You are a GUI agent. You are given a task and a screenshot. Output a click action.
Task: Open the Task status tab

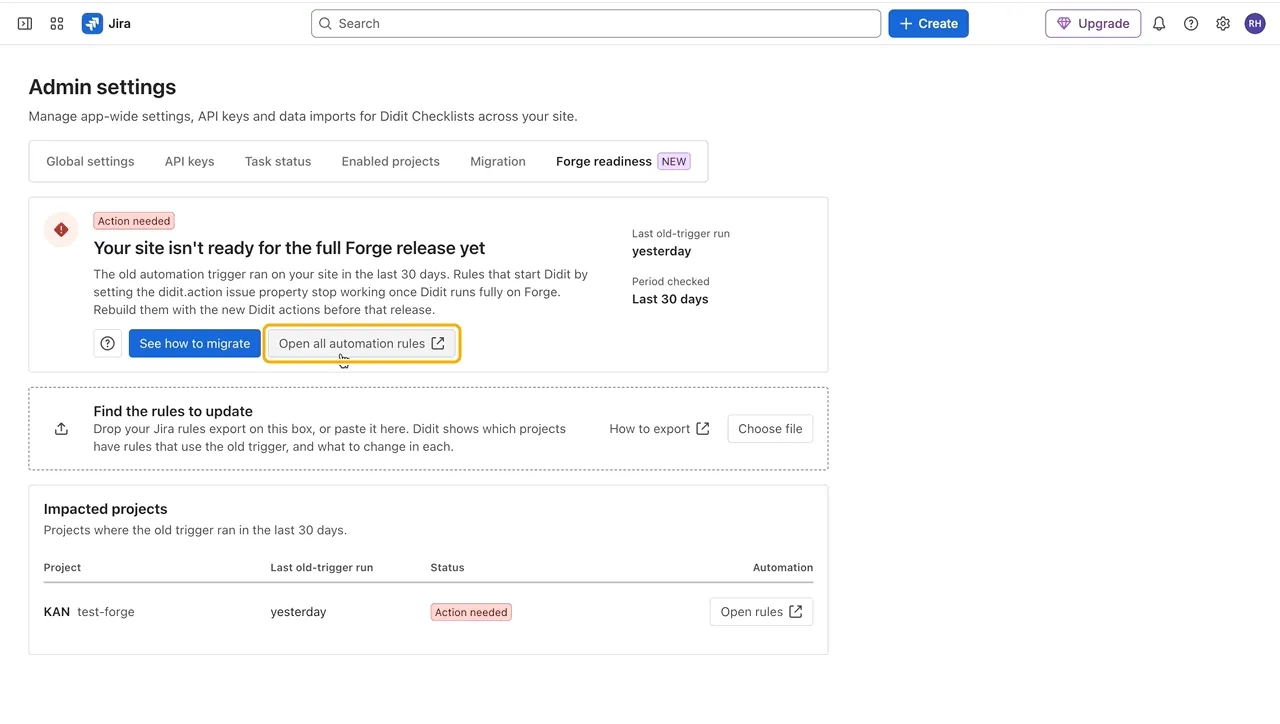pyautogui.click(x=278, y=161)
